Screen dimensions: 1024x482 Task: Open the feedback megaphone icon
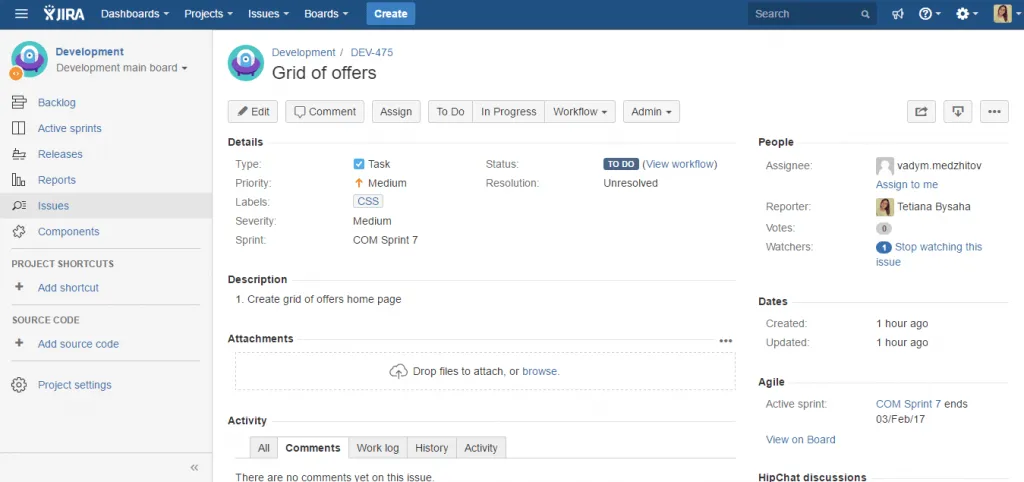point(898,14)
